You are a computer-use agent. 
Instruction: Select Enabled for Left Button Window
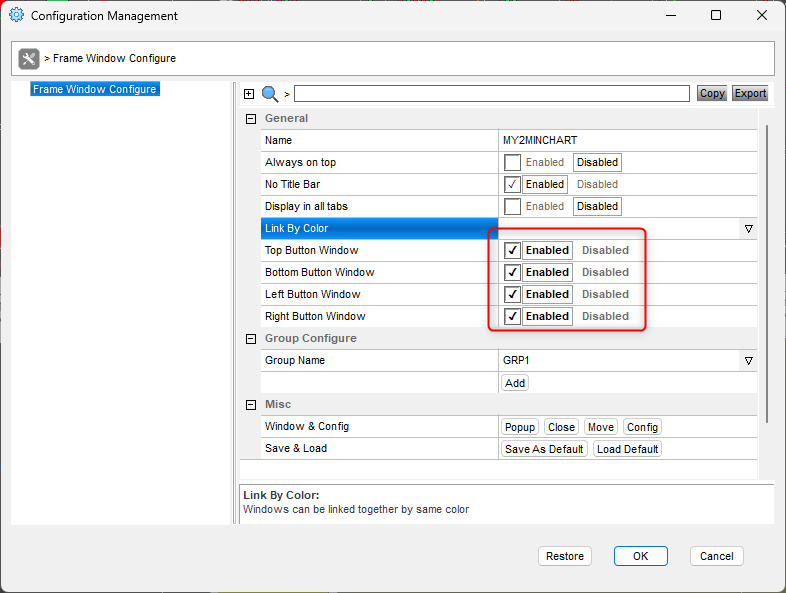pyautogui.click(x=547, y=294)
